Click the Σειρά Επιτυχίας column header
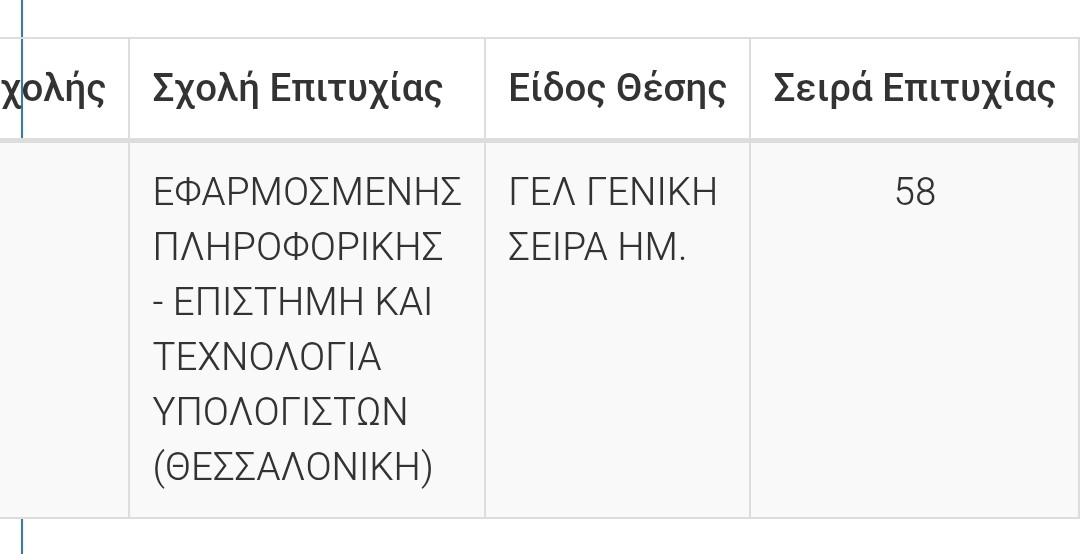The height and width of the screenshot is (554, 1080). pos(915,89)
